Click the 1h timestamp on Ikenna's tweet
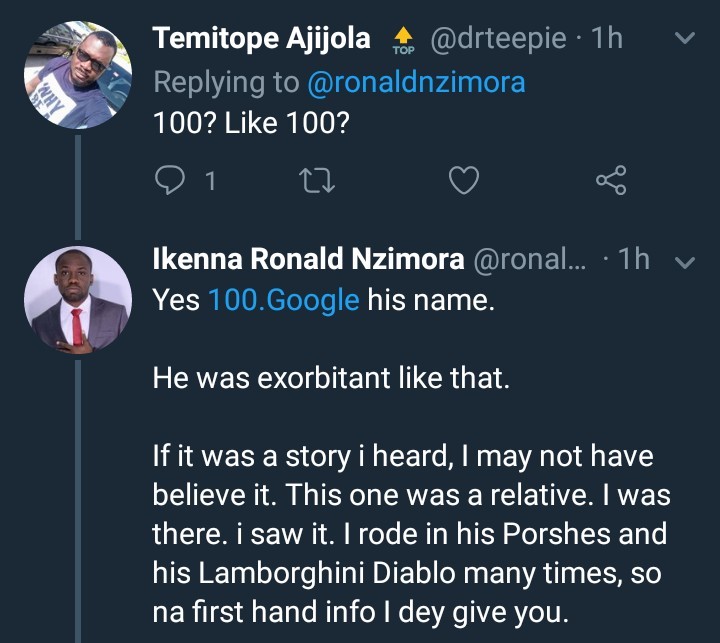The image size is (720, 643). click(x=634, y=261)
